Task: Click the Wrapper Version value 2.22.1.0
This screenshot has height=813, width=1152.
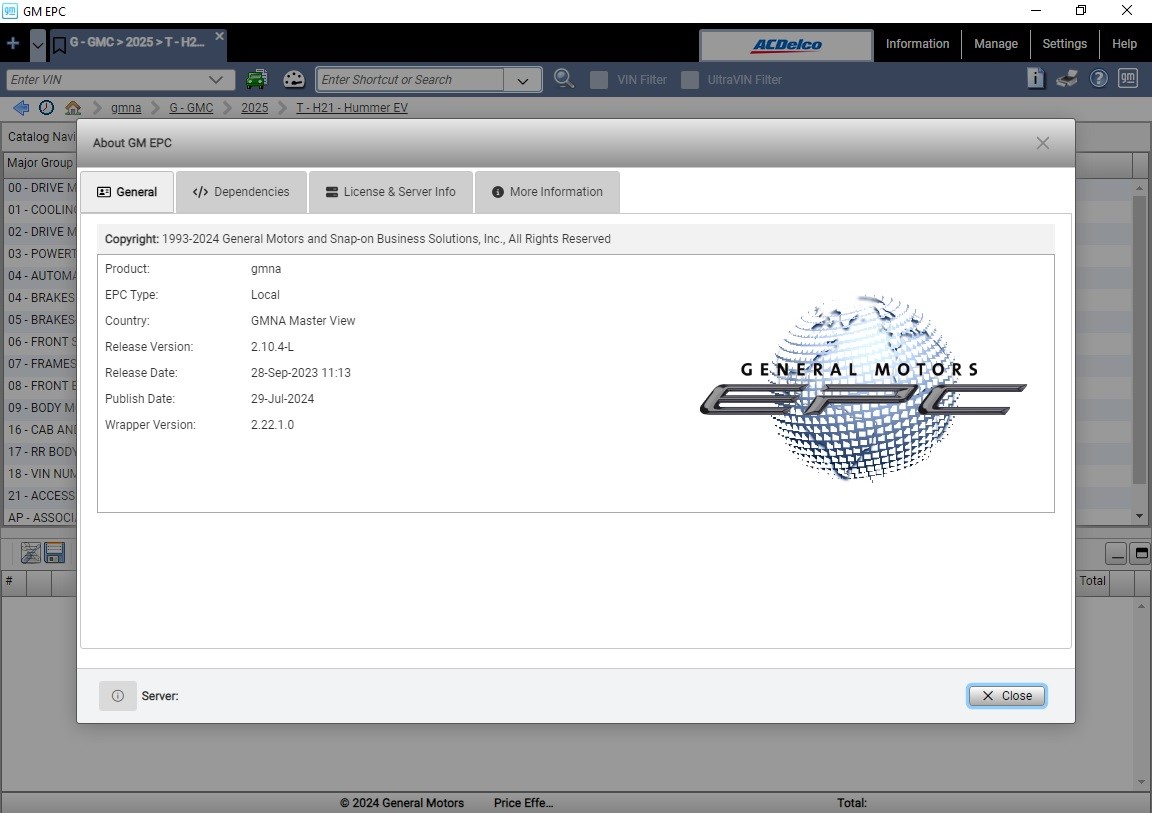Action: pos(272,424)
